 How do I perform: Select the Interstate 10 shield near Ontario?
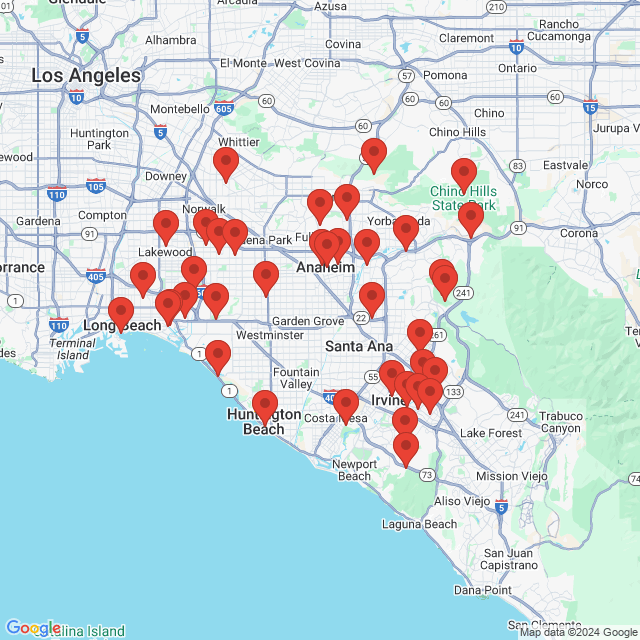[x=516, y=47]
